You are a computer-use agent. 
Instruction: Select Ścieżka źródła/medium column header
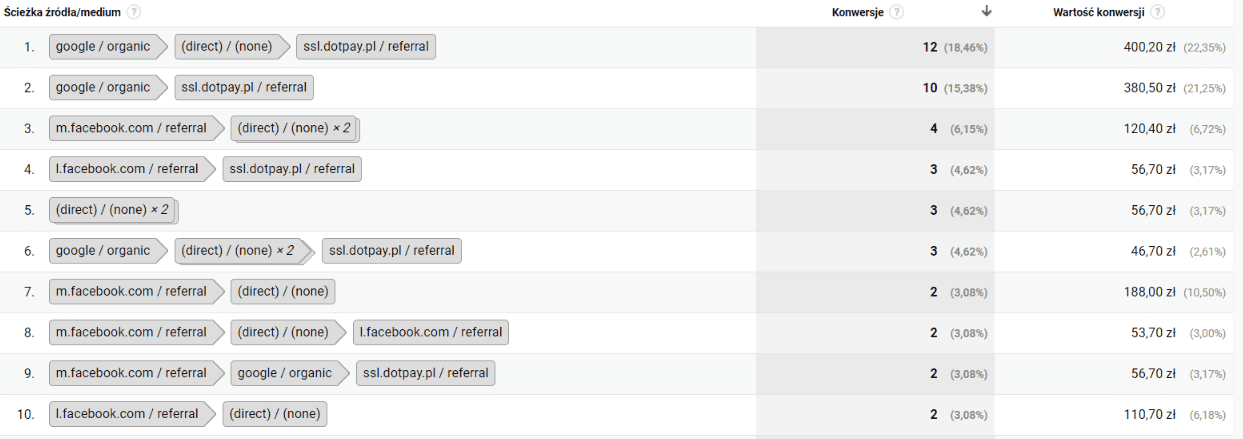click(63, 12)
